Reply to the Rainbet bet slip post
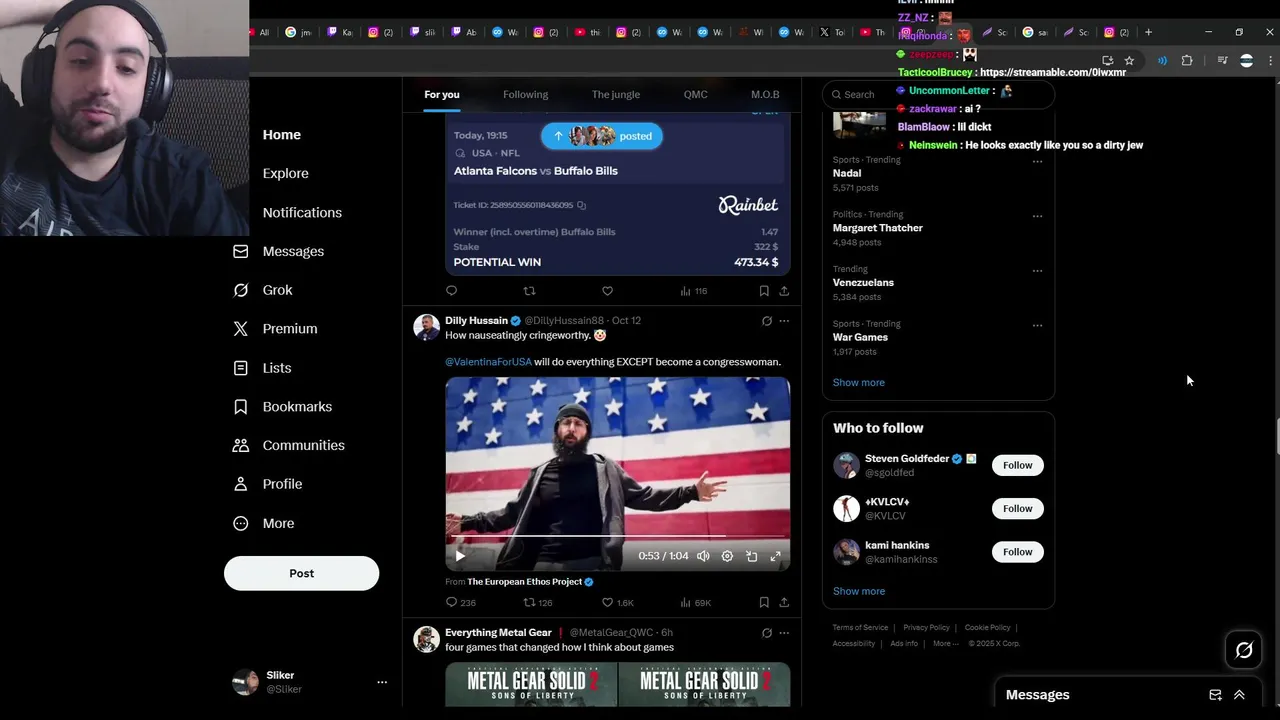The height and width of the screenshot is (720, 1280). pyautogui.click(x=451, y=291)
